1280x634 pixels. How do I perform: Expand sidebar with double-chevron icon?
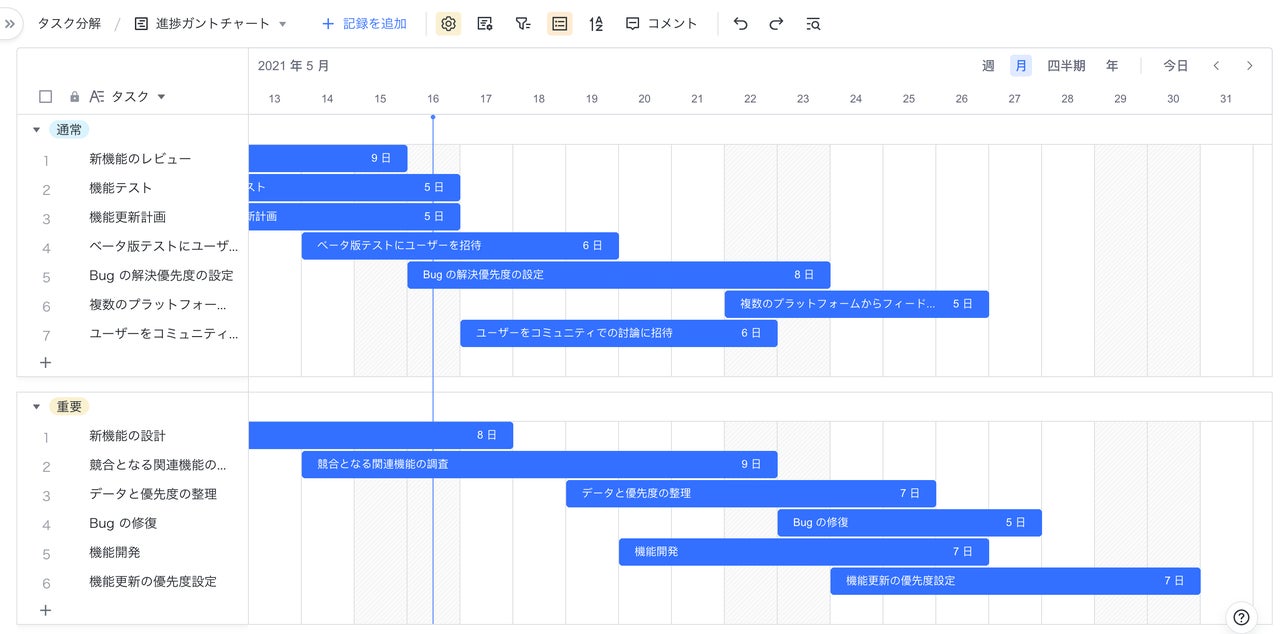[11, 23]
